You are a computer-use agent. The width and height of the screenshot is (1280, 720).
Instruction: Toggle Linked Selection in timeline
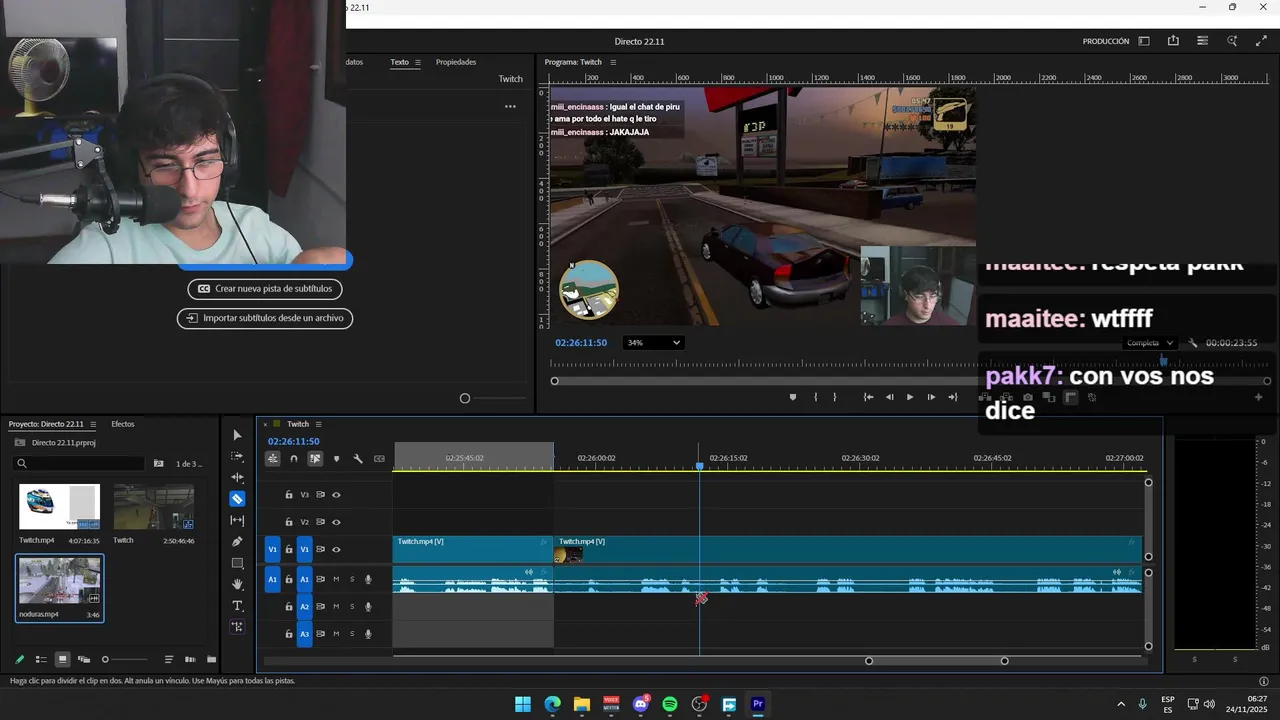315,459
